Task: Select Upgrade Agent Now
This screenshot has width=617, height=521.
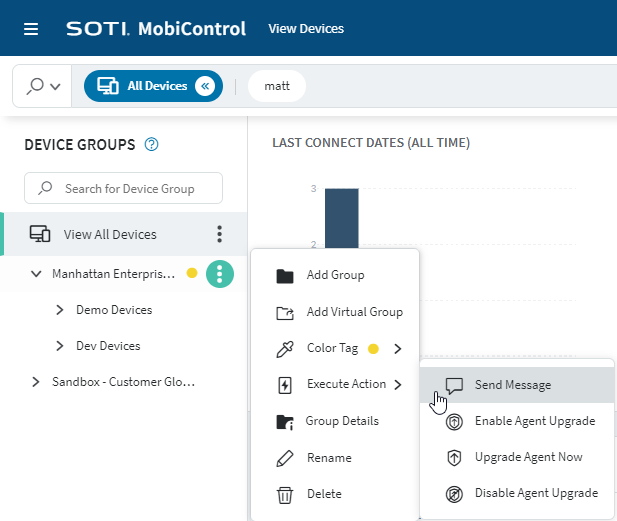Action: tap(528, 457)
